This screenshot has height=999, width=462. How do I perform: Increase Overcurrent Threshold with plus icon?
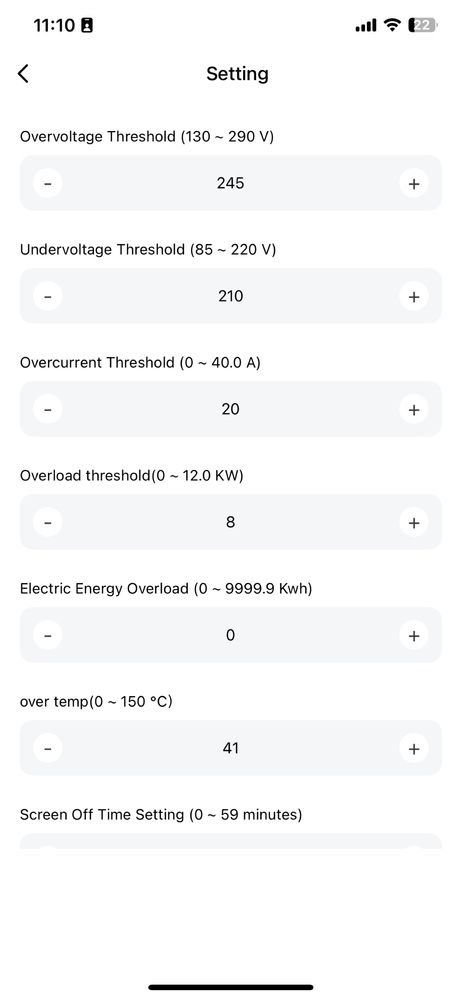pyautogui.click(x=414, y=409)
